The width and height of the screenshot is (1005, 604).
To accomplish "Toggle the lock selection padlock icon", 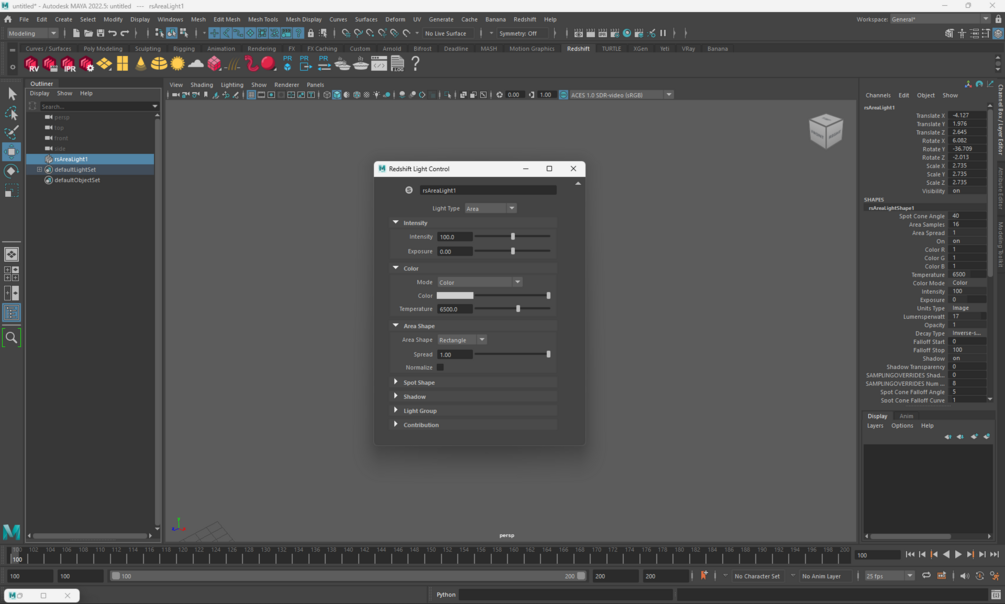I will coord(311,33).
